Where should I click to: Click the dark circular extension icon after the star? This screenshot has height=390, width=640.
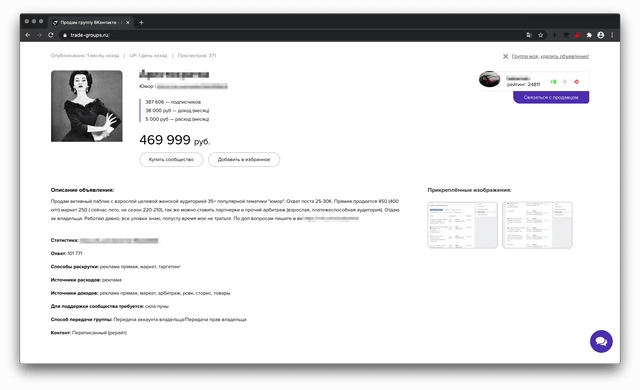coord(554,35)
